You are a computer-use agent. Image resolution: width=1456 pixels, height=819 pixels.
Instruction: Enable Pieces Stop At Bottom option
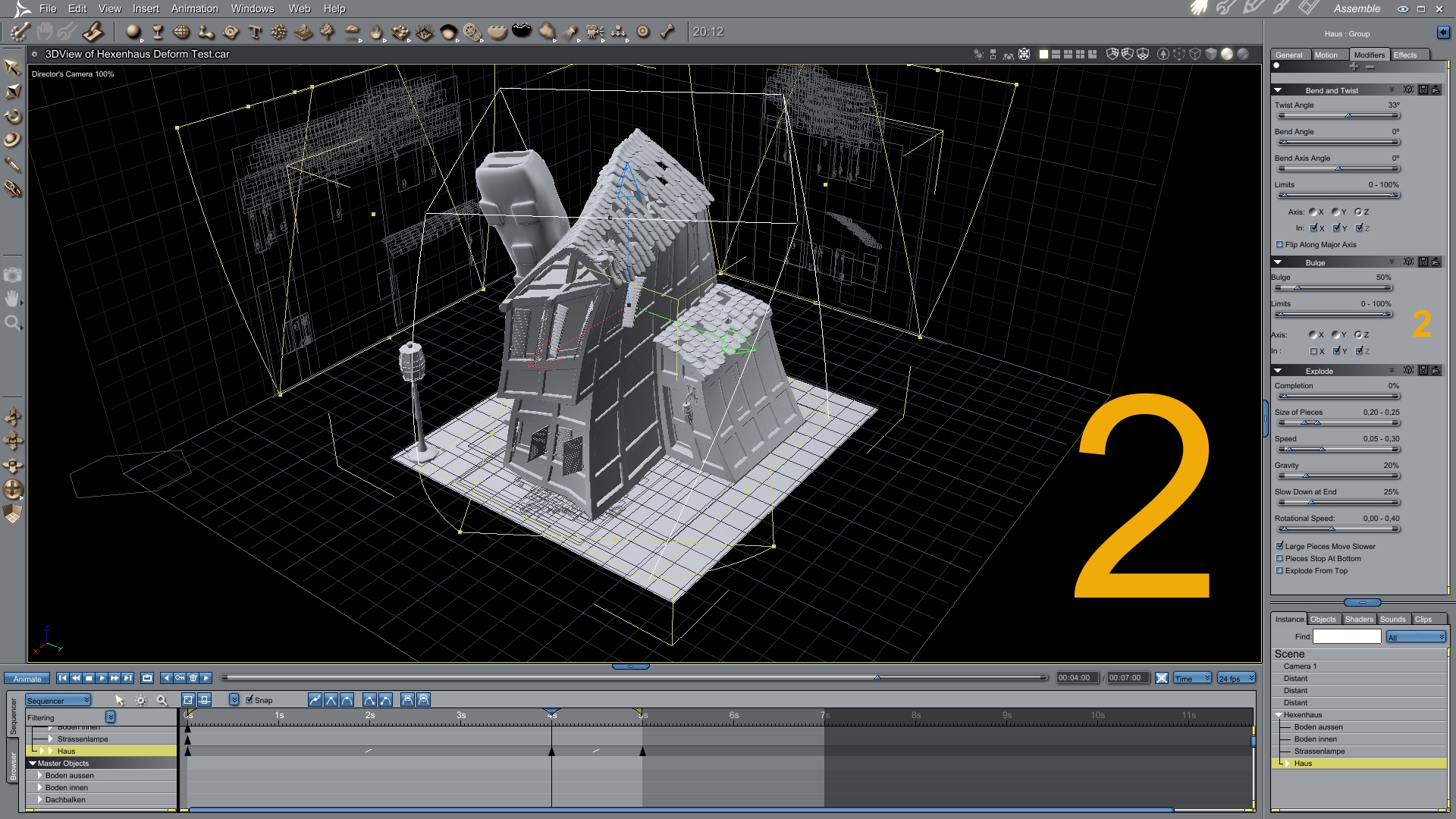1280,559
